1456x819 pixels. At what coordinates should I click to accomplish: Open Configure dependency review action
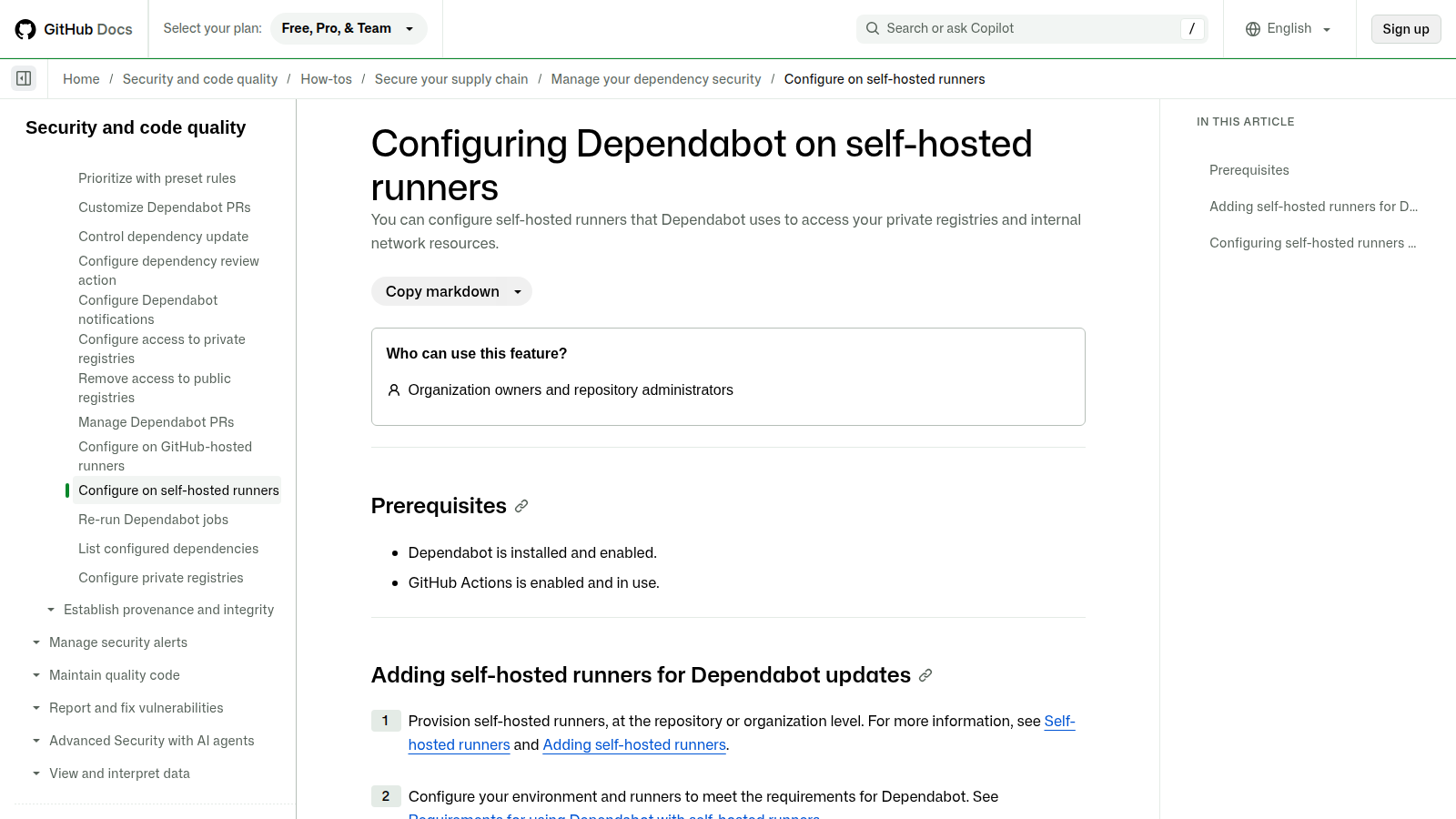tap(169, 270)
